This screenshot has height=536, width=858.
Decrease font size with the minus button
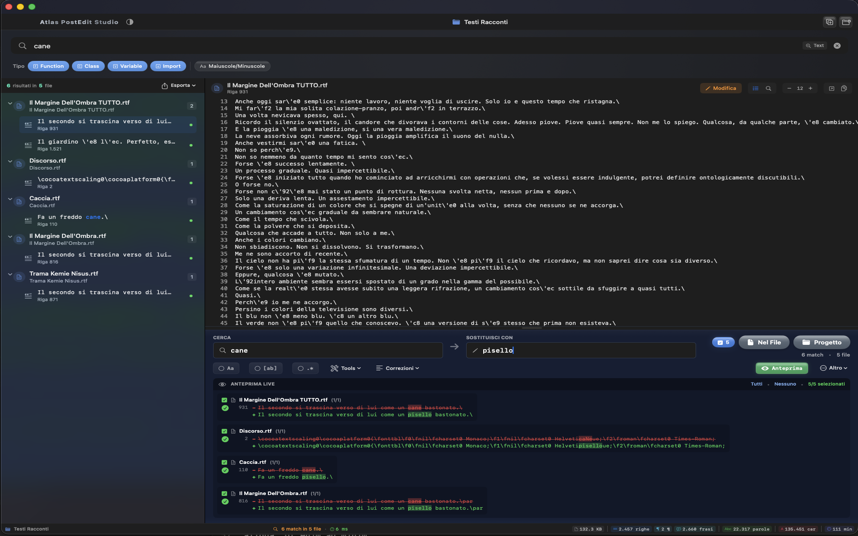(x=789, y=89)
